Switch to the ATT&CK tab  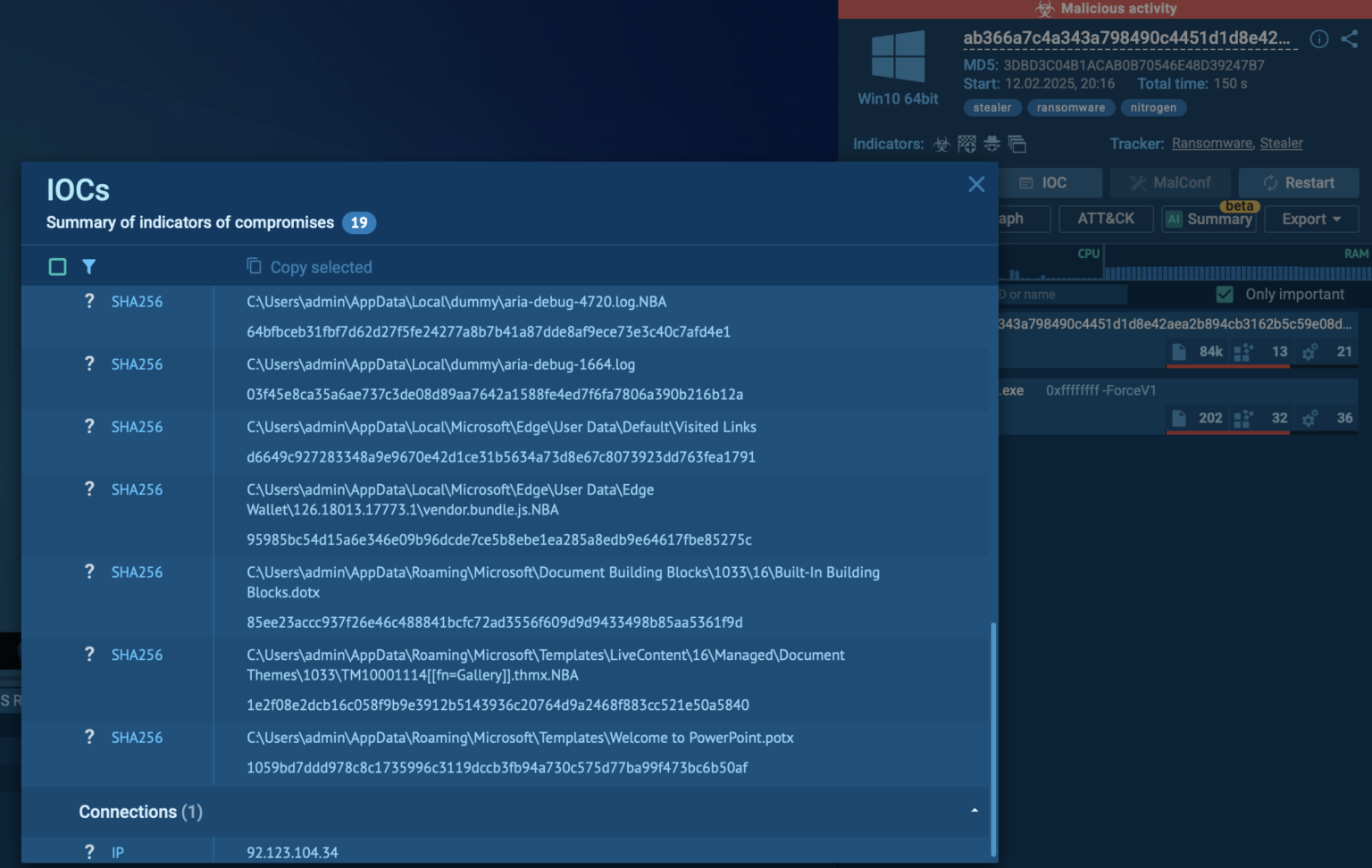pyautogui.click(x=1106, y=218)
